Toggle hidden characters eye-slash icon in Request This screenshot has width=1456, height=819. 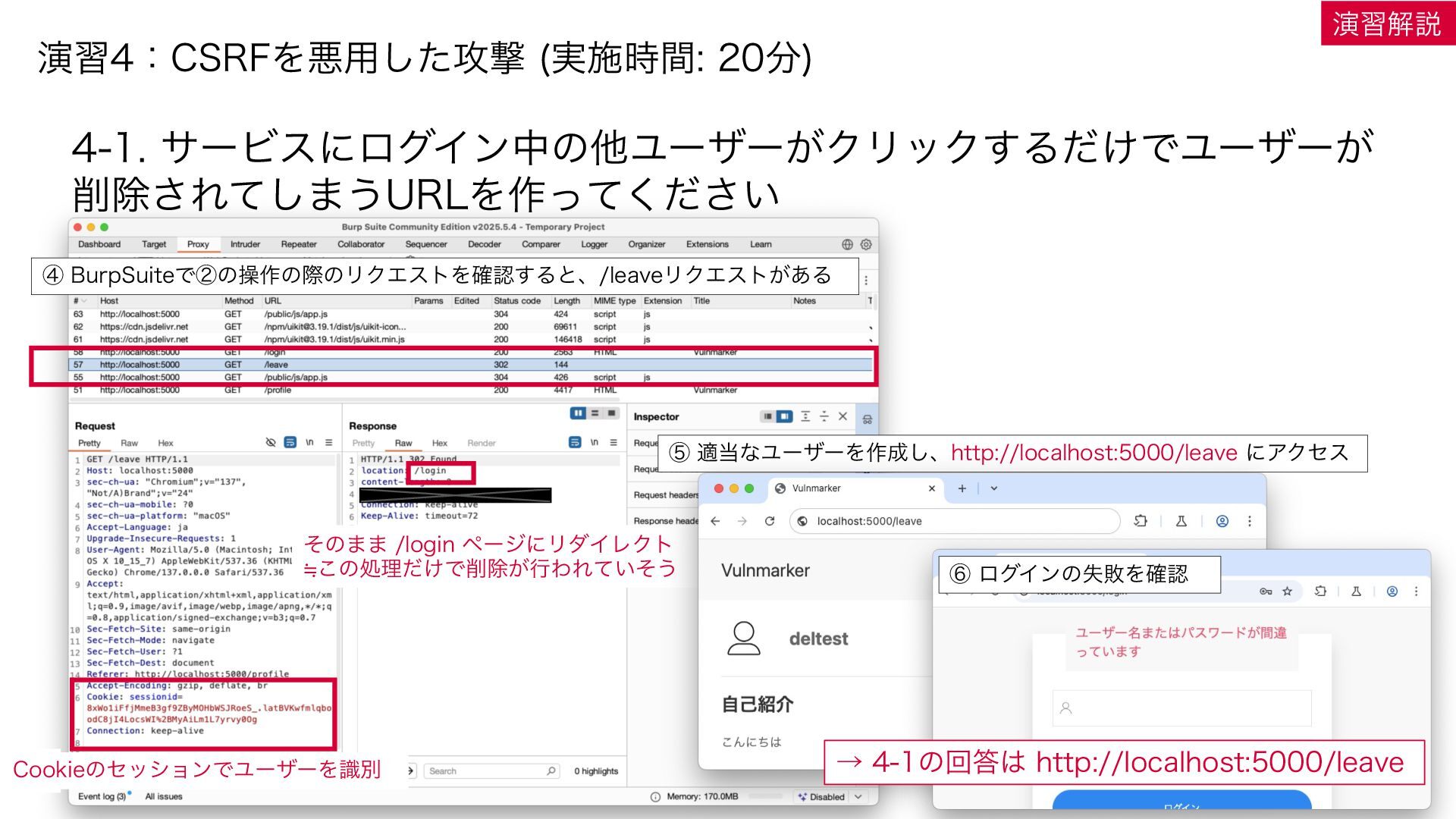(x=271, y=443)
